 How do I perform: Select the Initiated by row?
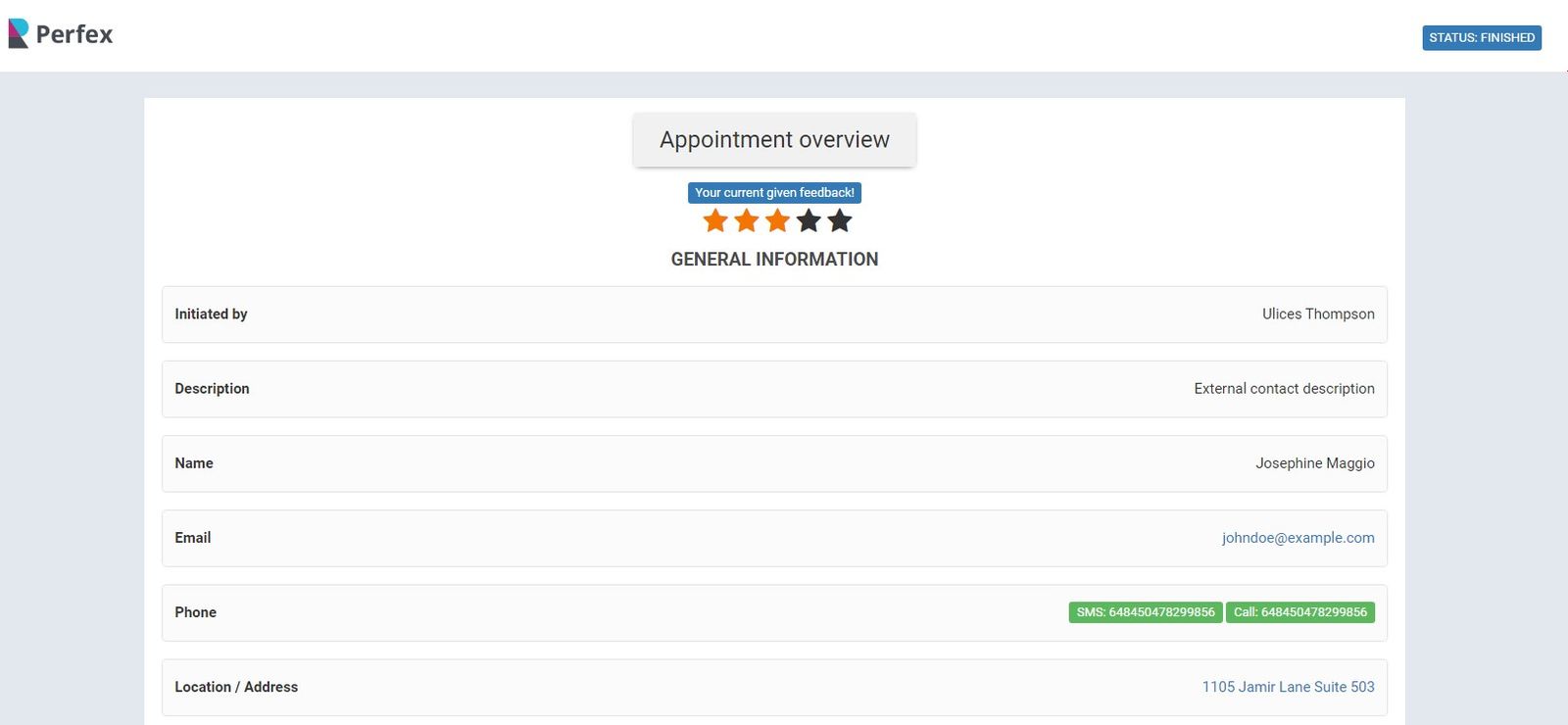774,314
